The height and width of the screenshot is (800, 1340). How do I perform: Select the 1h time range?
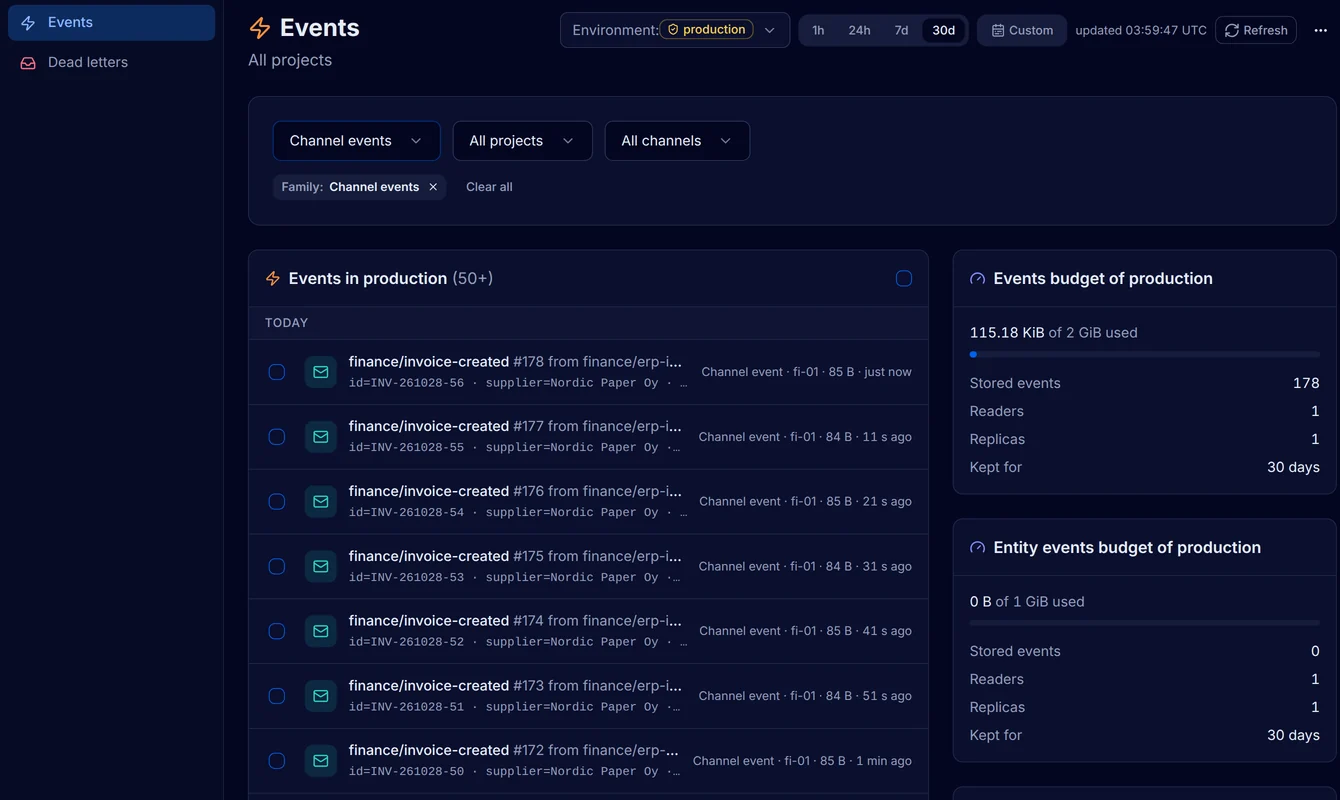coord(818,30)
